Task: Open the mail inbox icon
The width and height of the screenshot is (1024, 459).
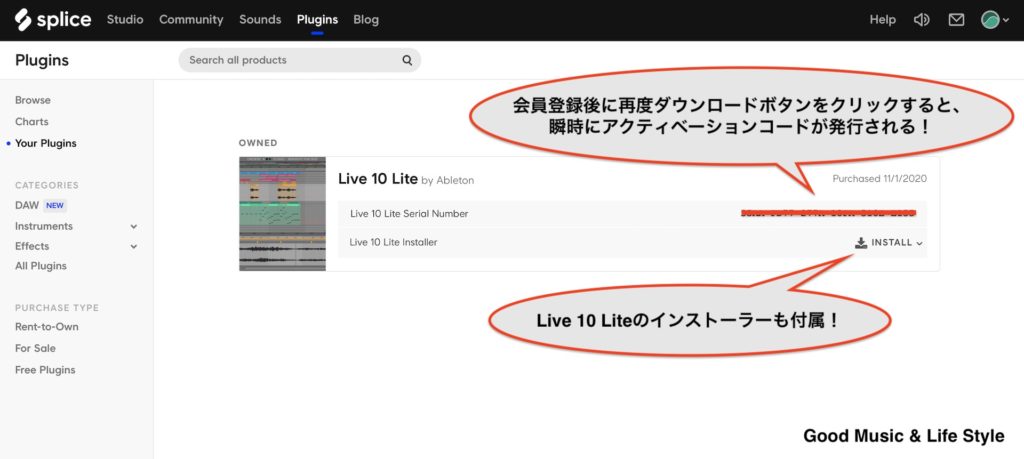Action: [x=956, y=20]
